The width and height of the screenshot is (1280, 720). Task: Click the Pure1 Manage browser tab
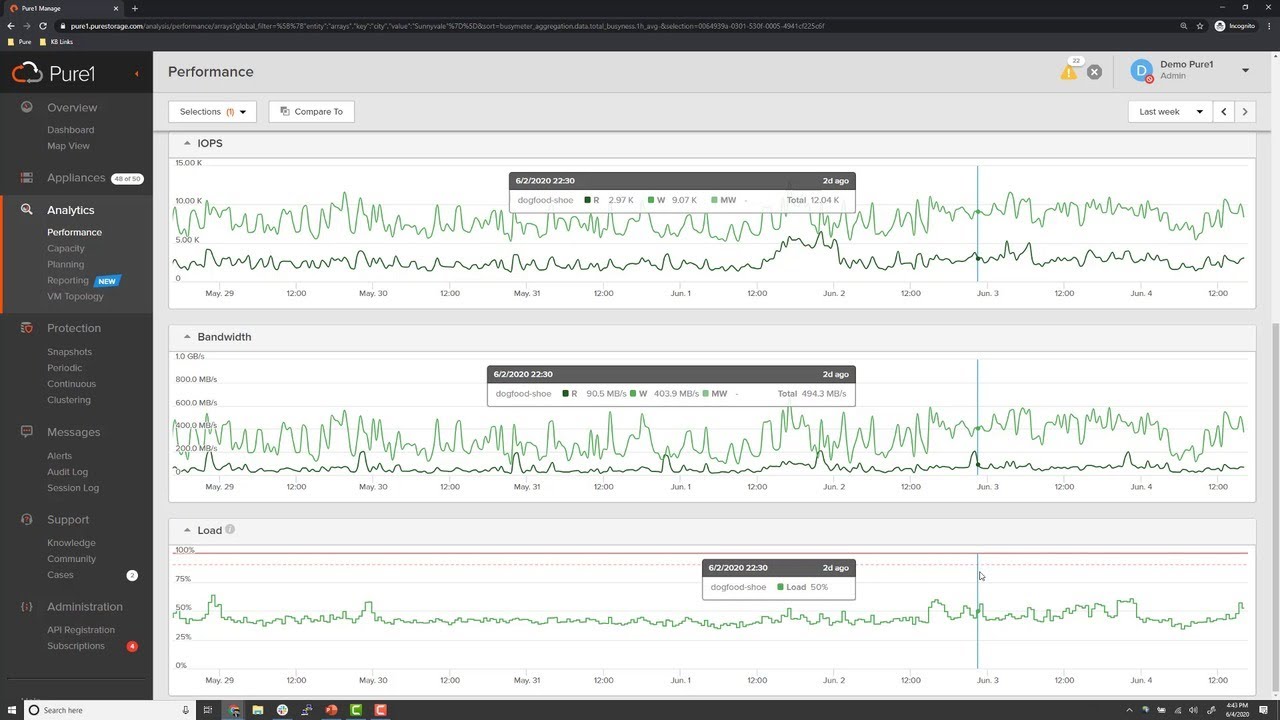pyautogui.click(x=62, y=8)
